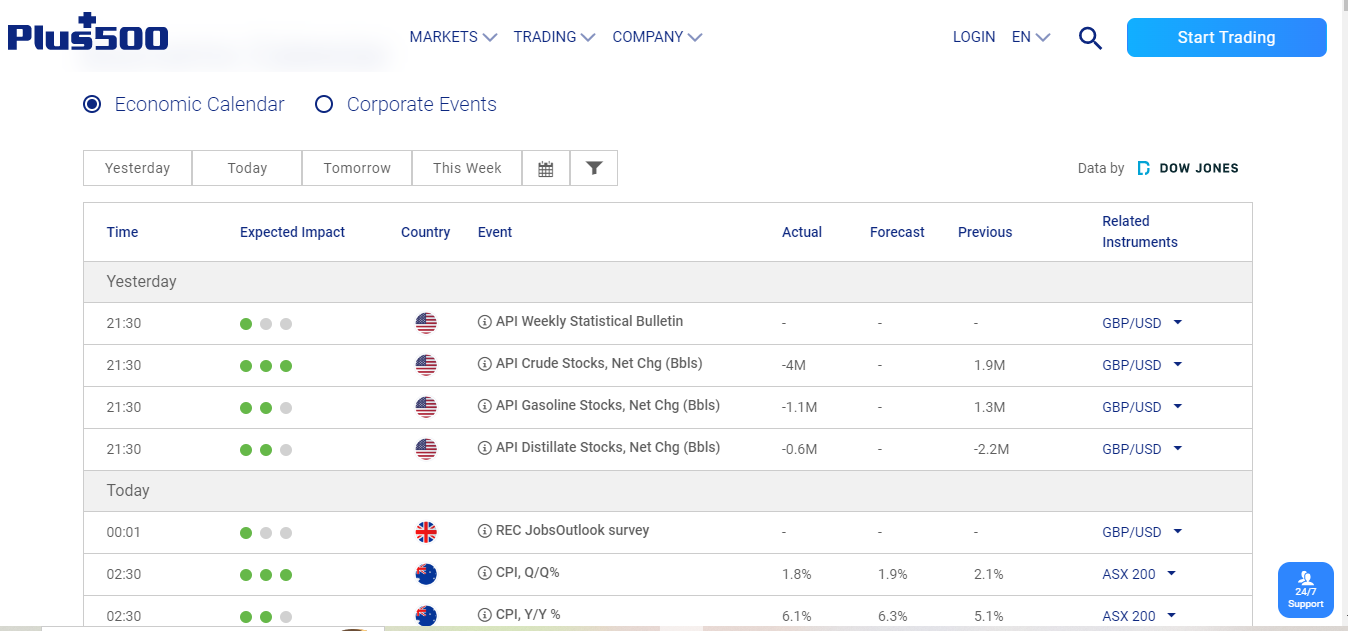The image size is (1348, 631).
Task: Click the API Gasoline Stocks event name
Action: 608,406
